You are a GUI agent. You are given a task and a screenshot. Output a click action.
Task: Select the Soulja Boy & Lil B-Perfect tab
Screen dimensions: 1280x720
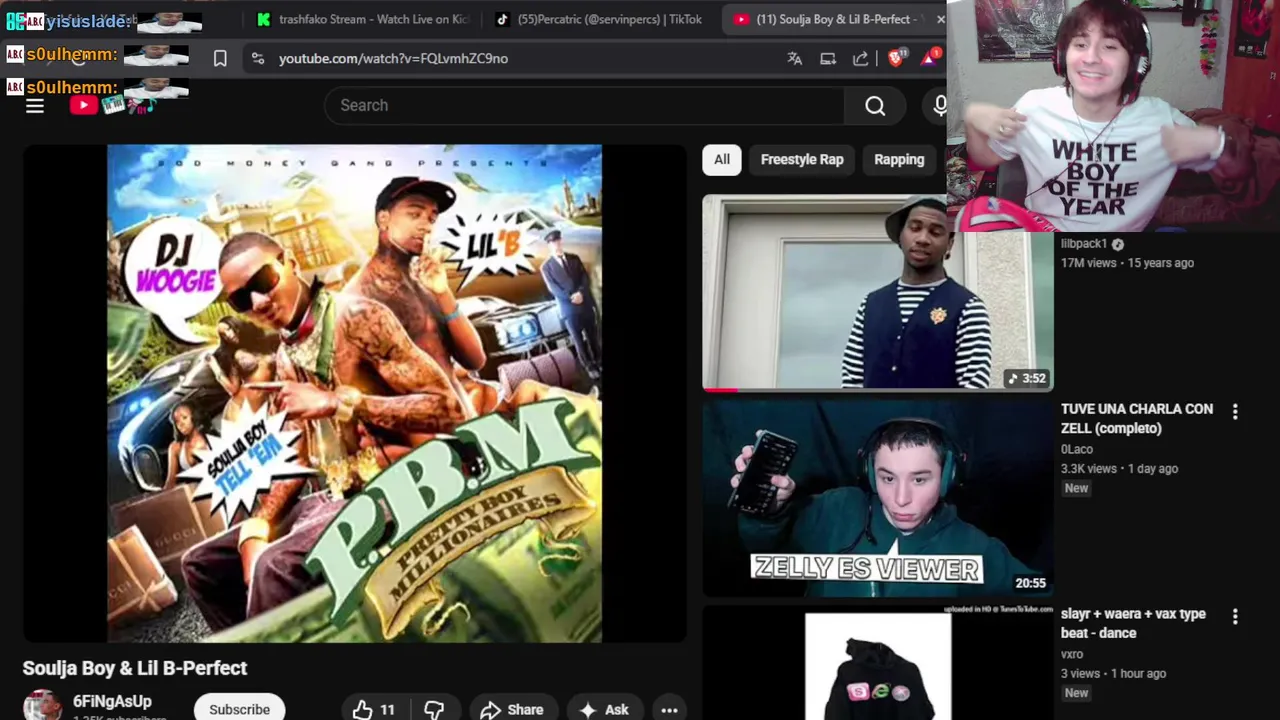coord(830,19)
